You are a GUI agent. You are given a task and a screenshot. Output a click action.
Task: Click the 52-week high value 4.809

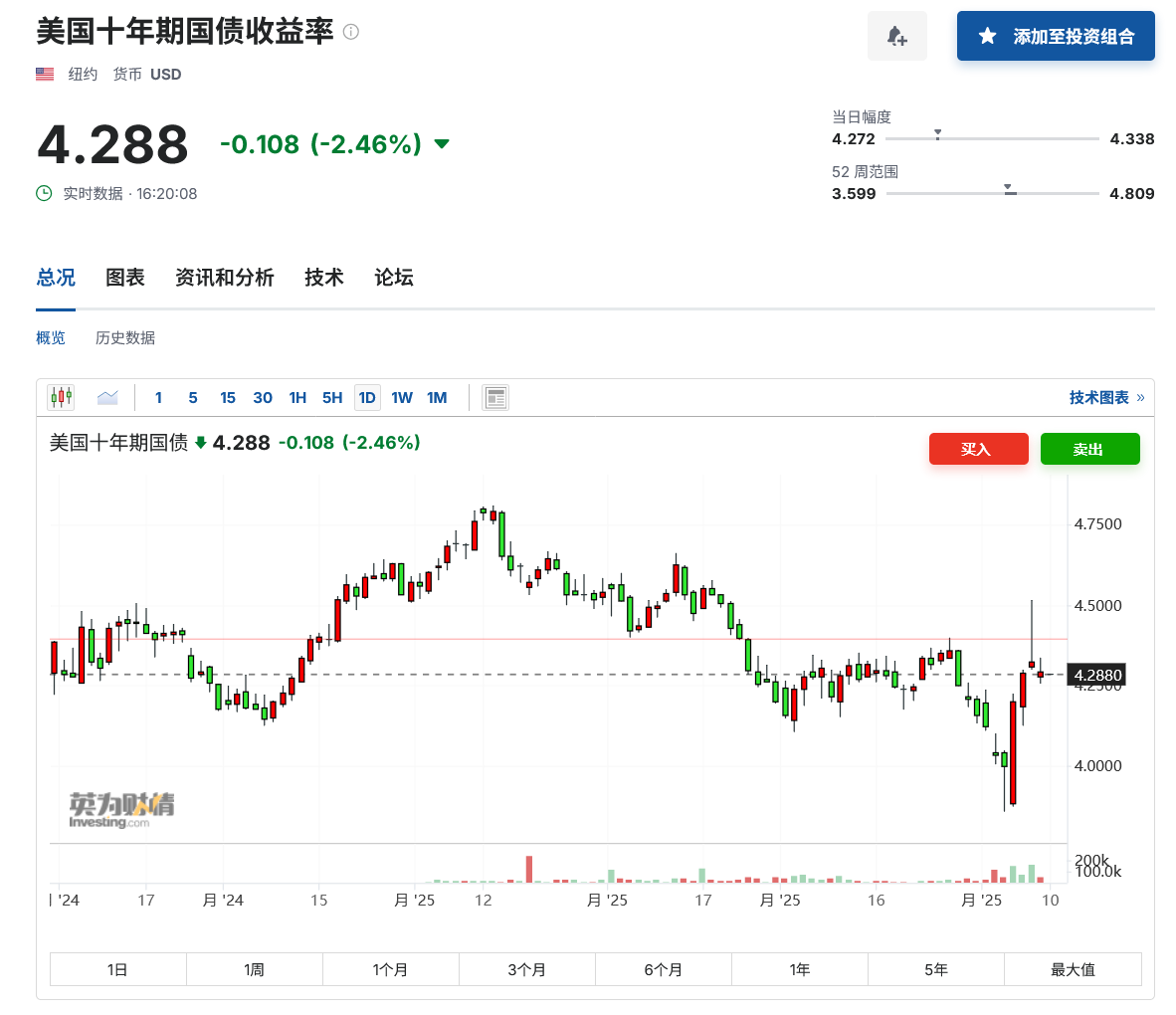pyautogui.click(x=1132, y=194)
